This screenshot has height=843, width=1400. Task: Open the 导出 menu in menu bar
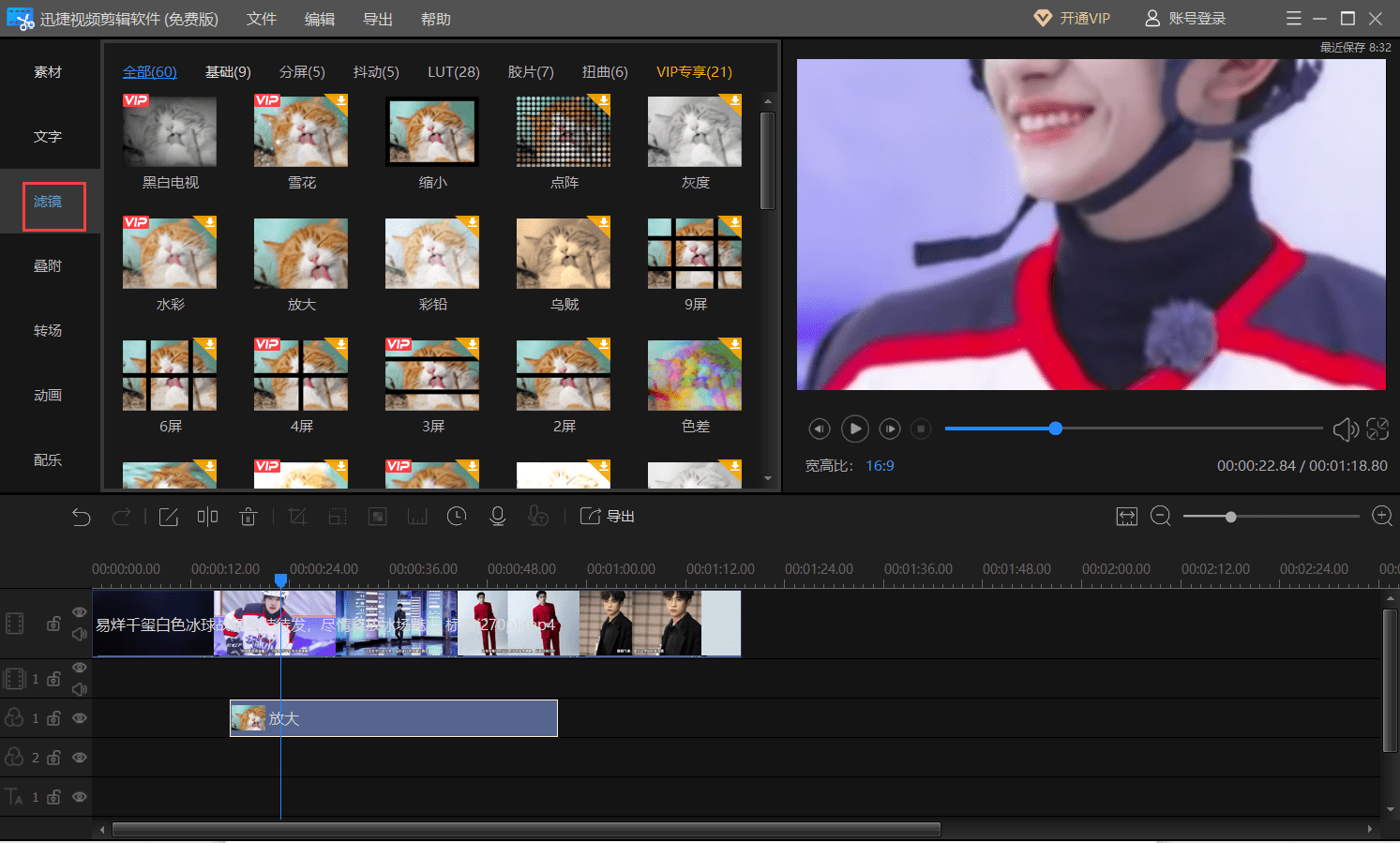[x=378, y=19]
